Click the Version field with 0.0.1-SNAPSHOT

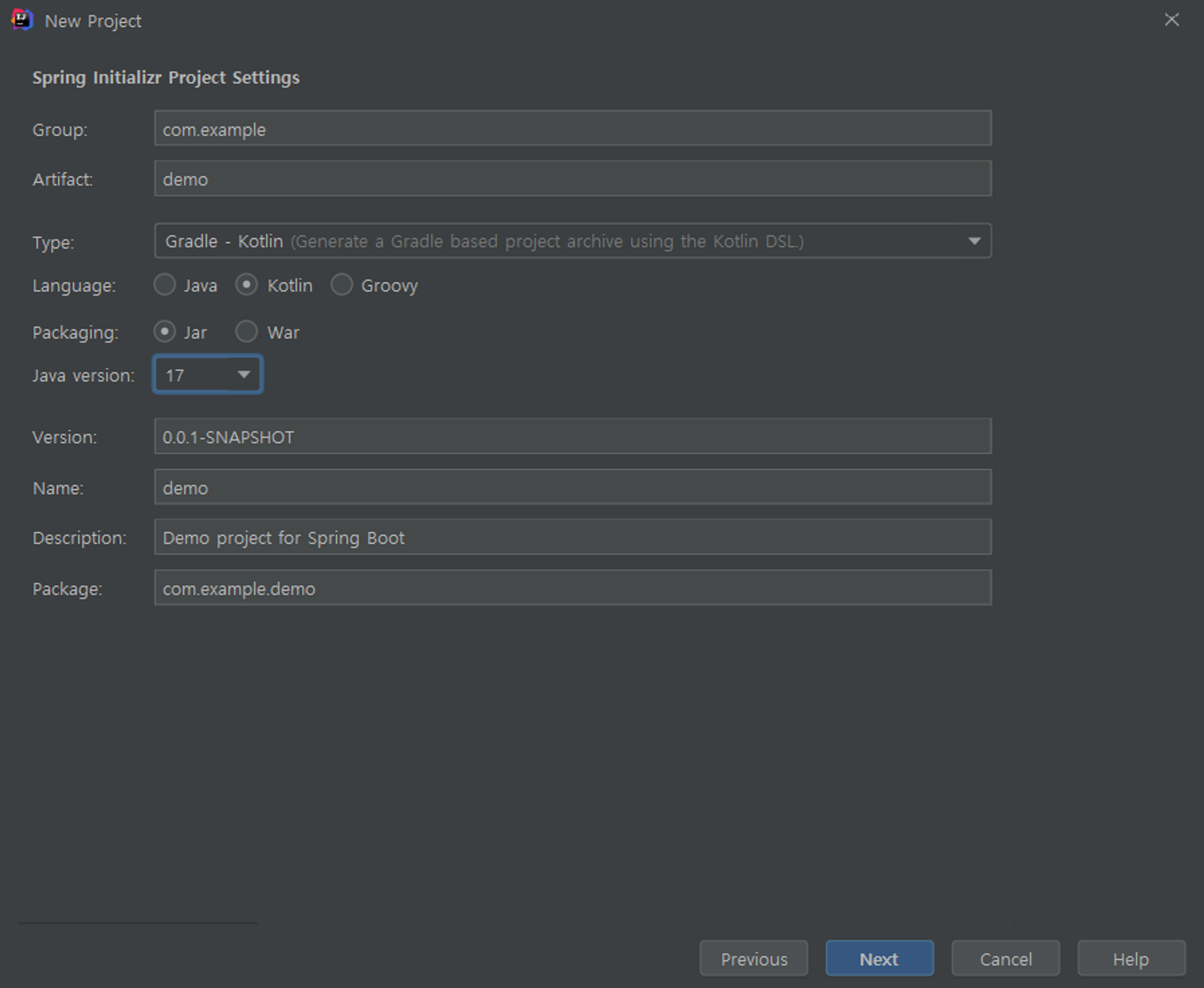click(x=572, y=437)
